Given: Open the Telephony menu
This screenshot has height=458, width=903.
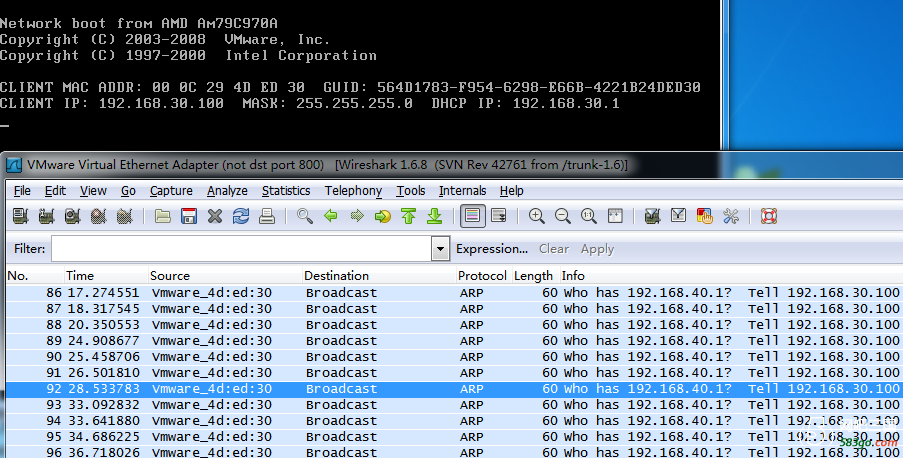Looking at the screenshot, I should point(354,191).
